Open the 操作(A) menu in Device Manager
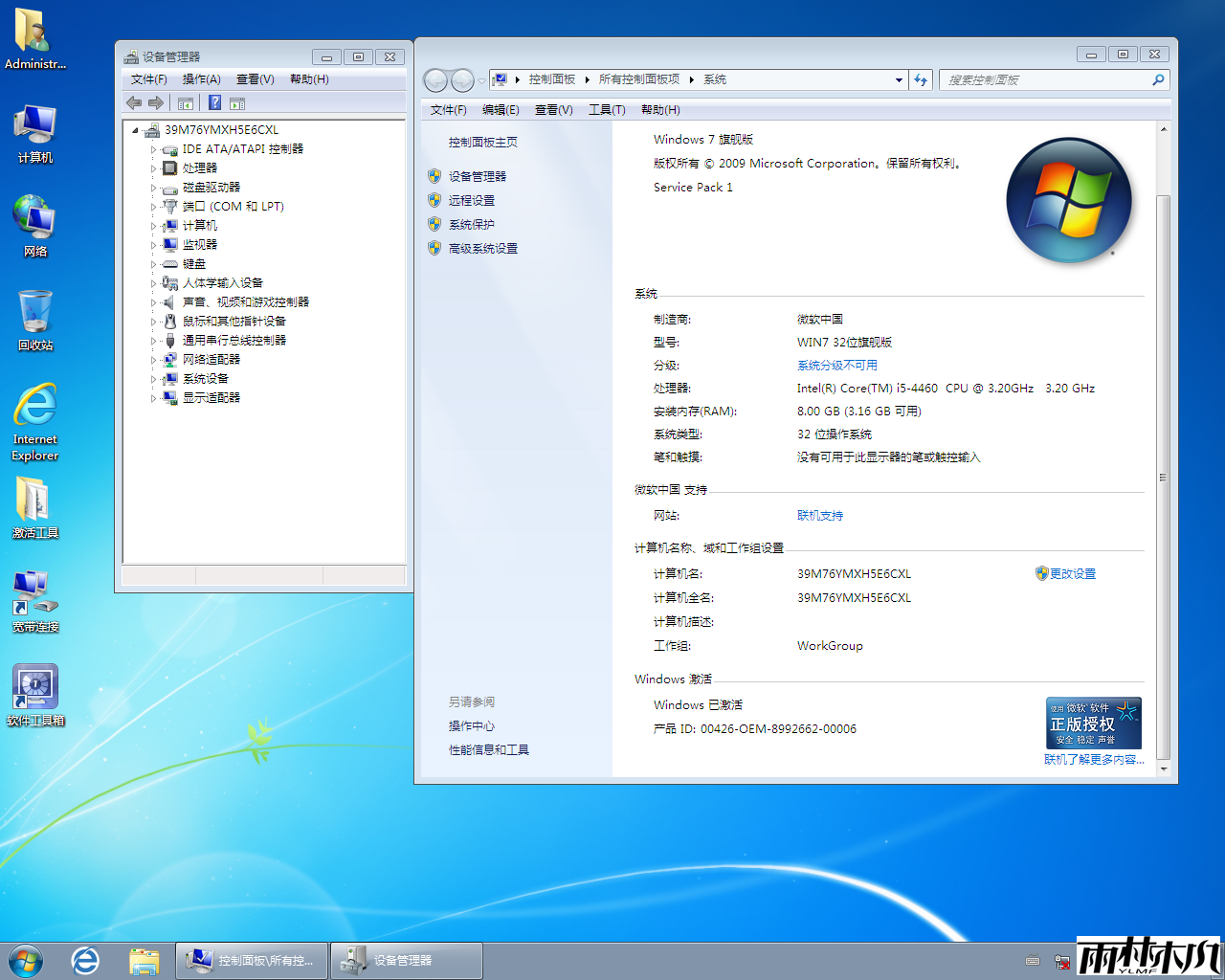1225x980 pixels. coord(201,79)
